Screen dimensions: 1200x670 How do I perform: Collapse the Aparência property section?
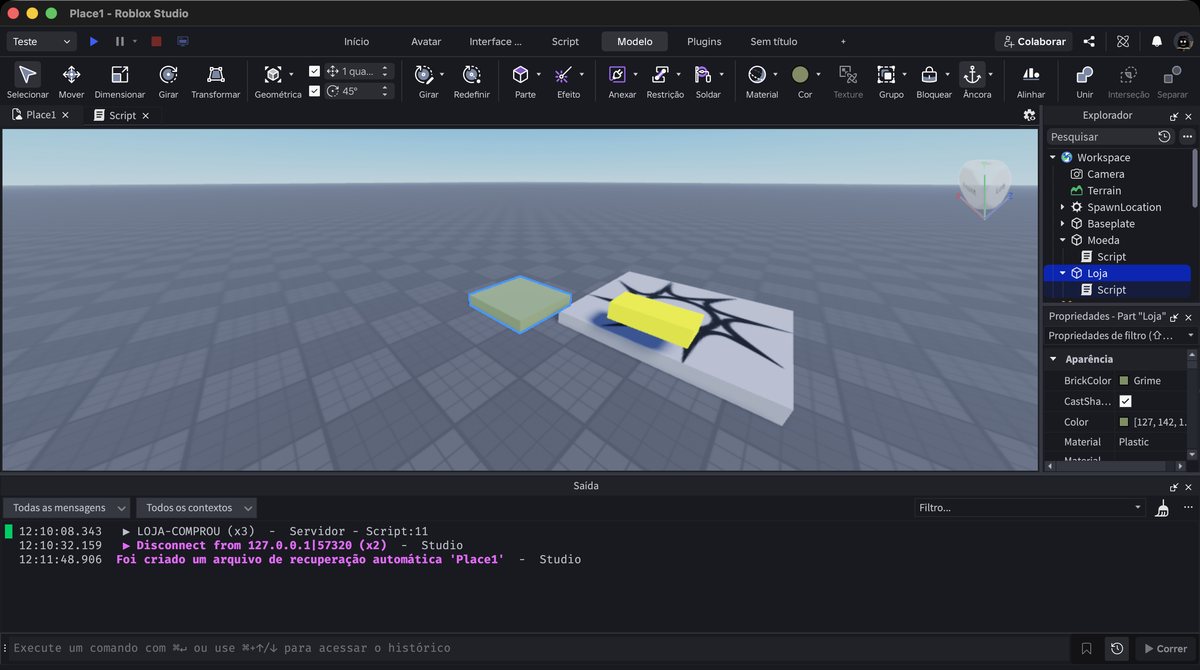click(x=1053, y=359)
